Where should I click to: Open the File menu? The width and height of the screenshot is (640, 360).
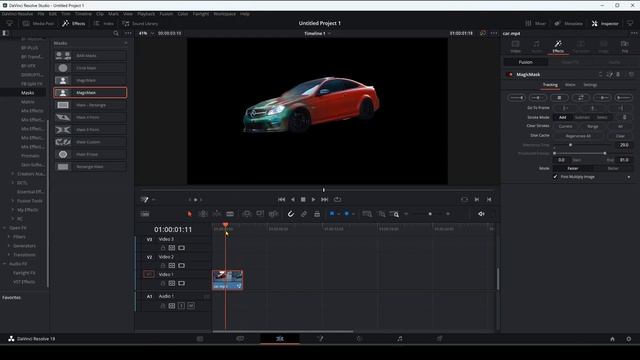tap(41, 14)
